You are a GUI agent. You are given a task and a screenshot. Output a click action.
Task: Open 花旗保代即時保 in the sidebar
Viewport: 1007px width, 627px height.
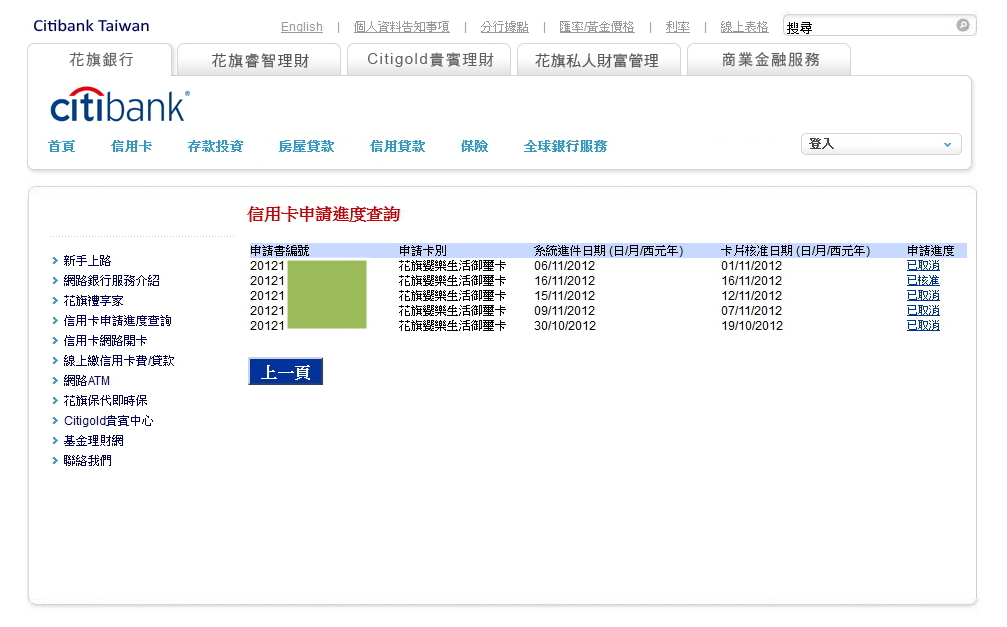click(x=105, y=401)
